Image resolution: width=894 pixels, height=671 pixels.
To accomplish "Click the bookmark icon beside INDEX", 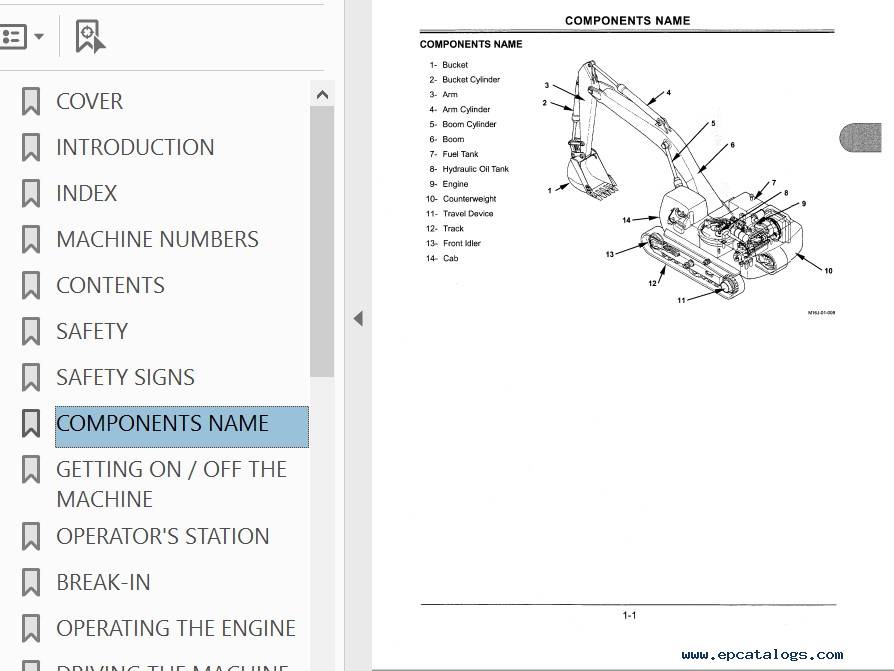I will click(x=31, y=194).
